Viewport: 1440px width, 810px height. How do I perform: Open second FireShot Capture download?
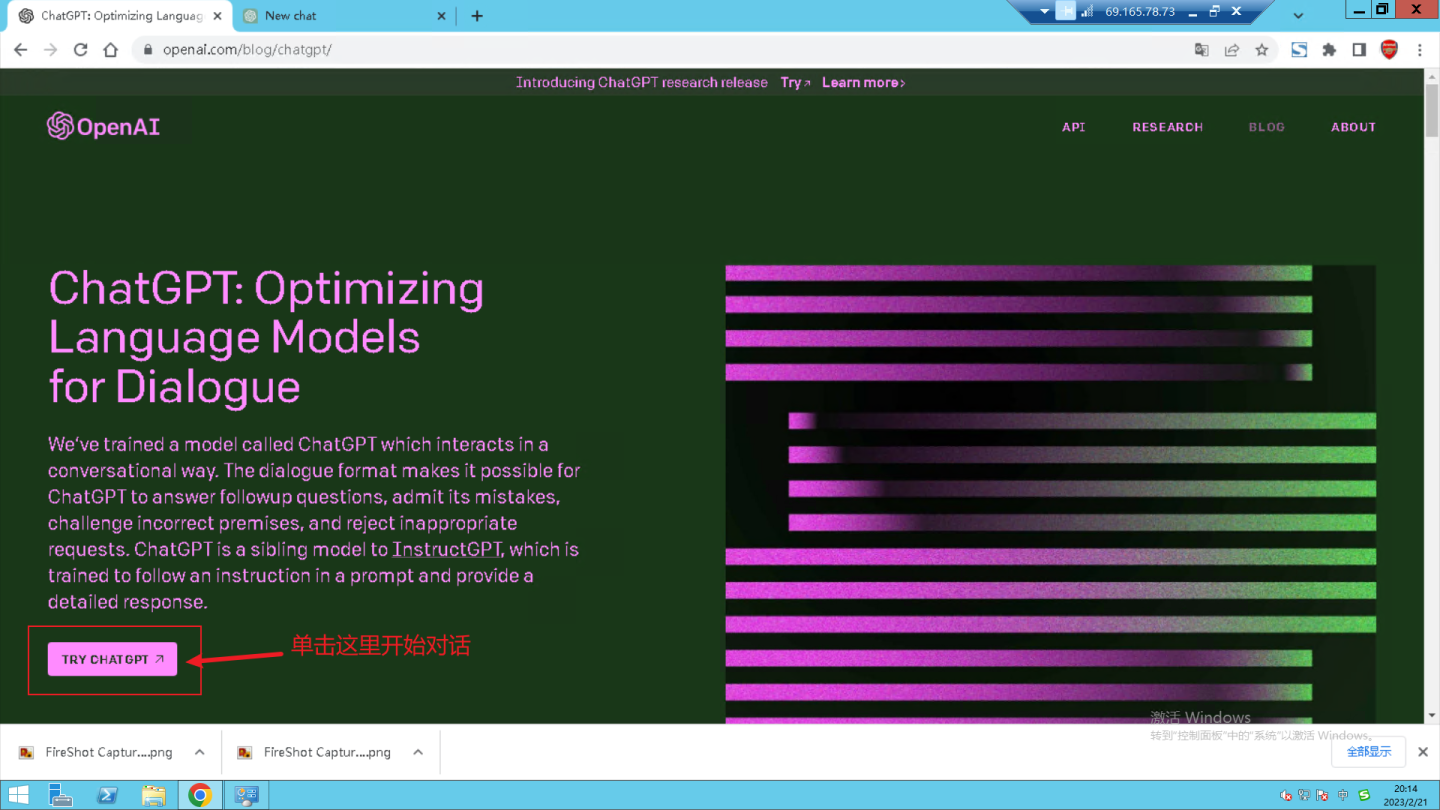click(x=316, y=752)
